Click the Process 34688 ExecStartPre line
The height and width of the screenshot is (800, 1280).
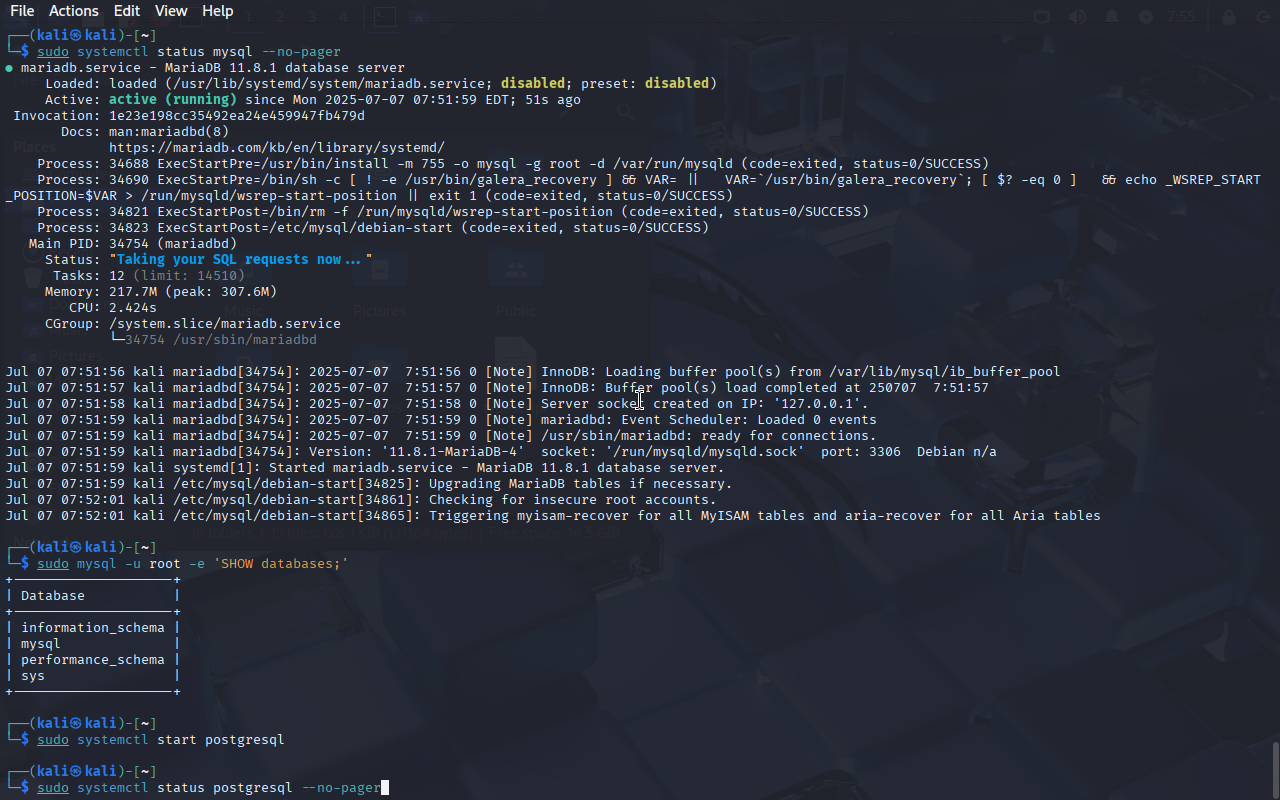coord(513,164)
